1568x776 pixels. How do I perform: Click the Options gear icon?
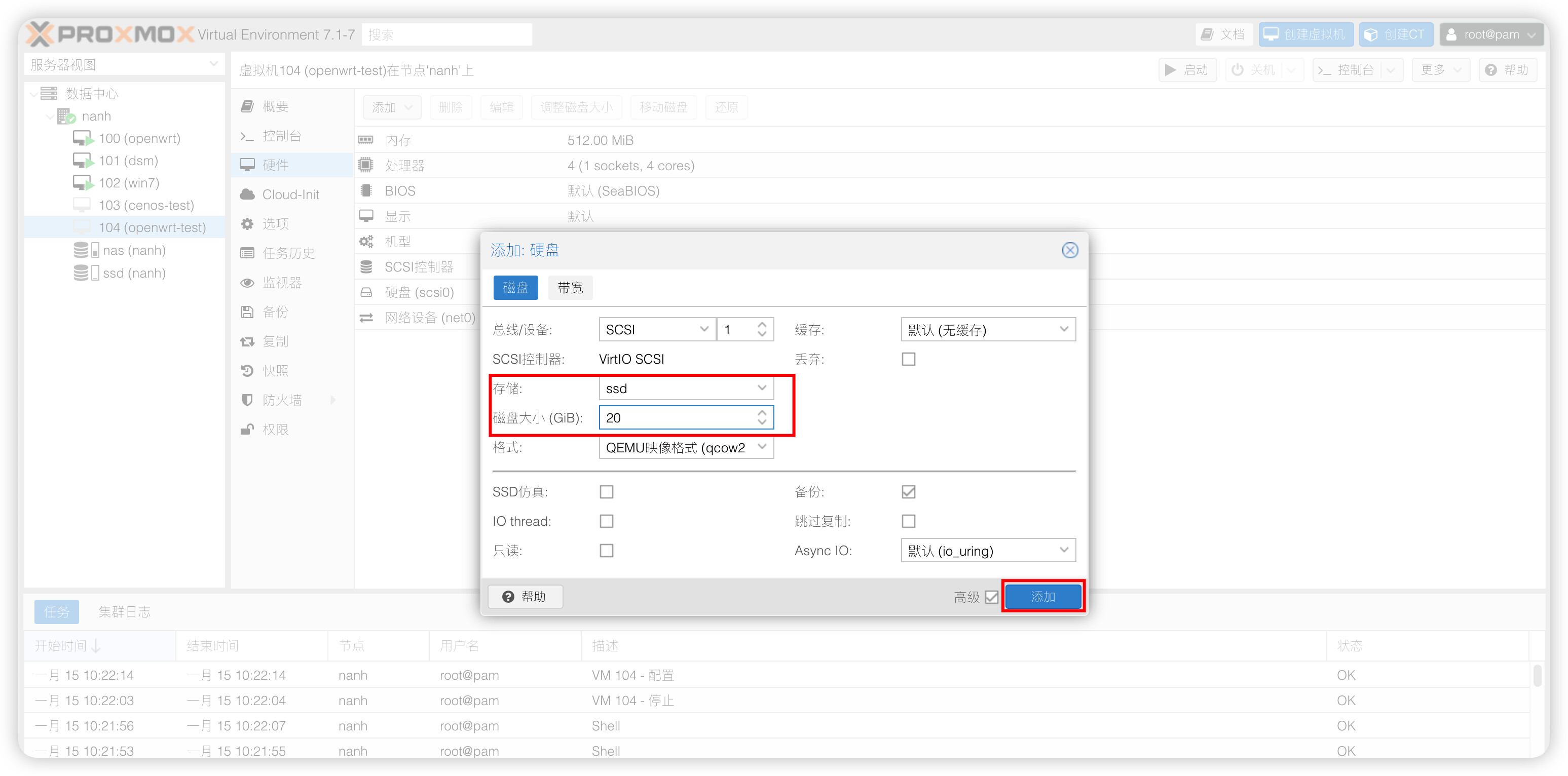[x=247, y=224]
